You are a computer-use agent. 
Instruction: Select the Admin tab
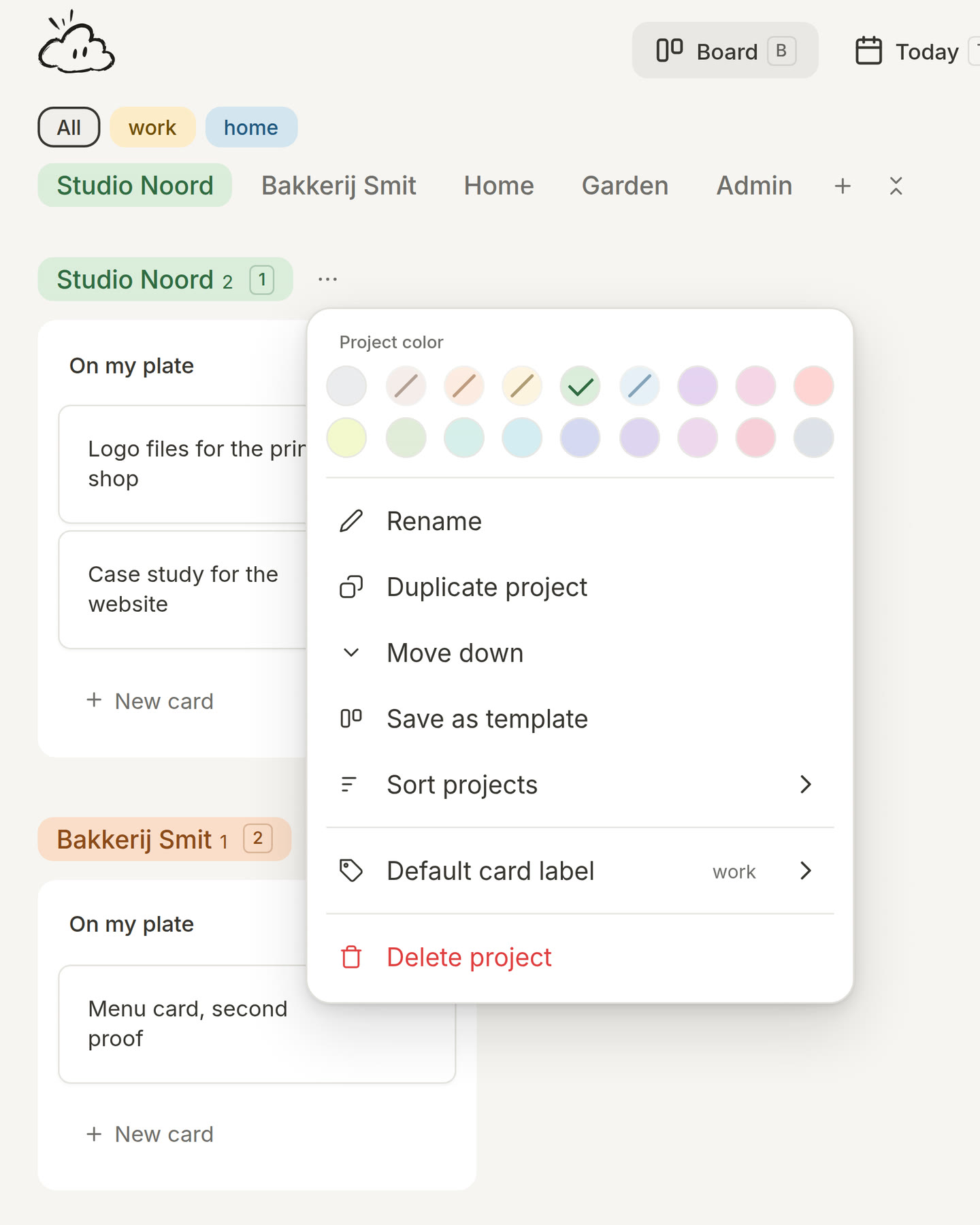click(754, 186)
